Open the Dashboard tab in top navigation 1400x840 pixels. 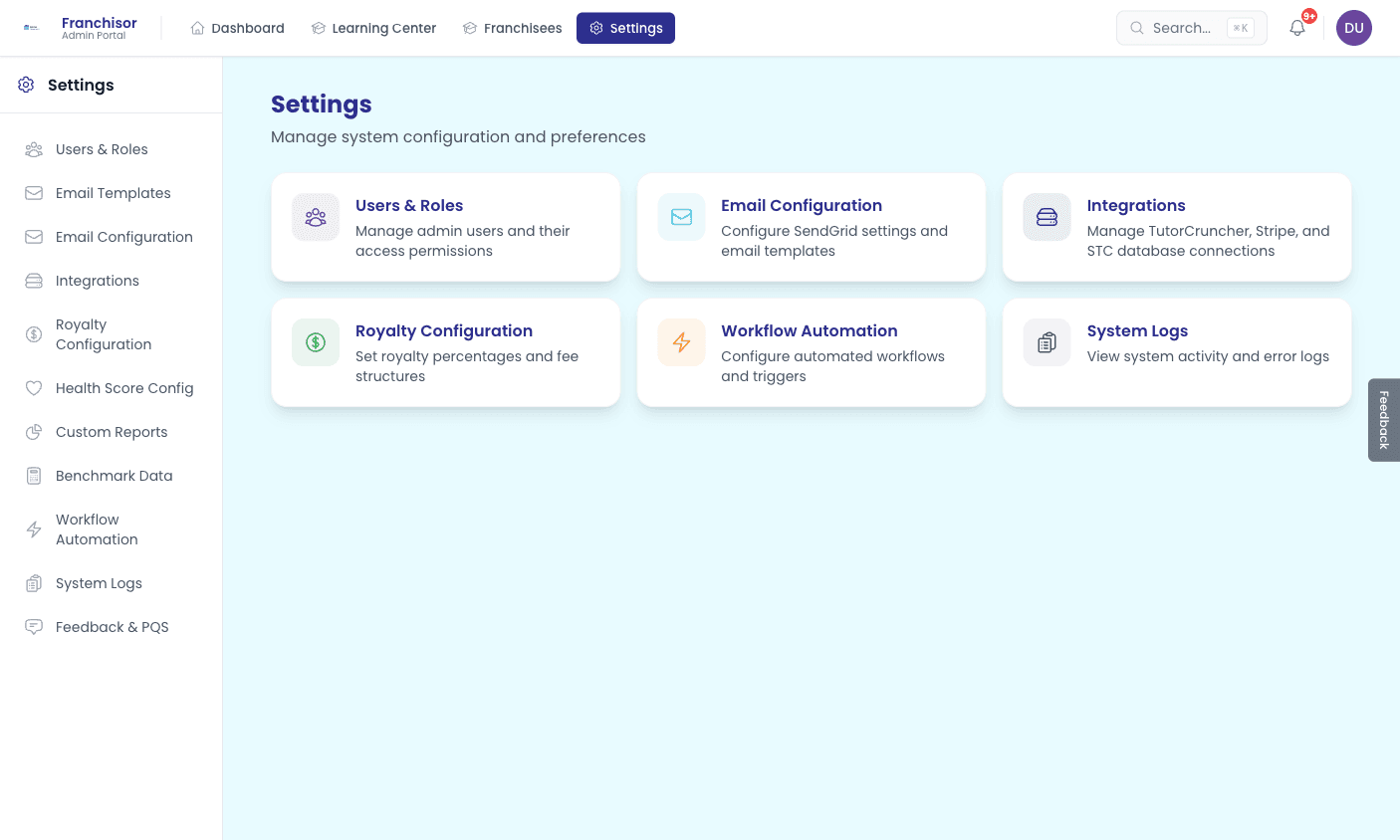[237, 28]
